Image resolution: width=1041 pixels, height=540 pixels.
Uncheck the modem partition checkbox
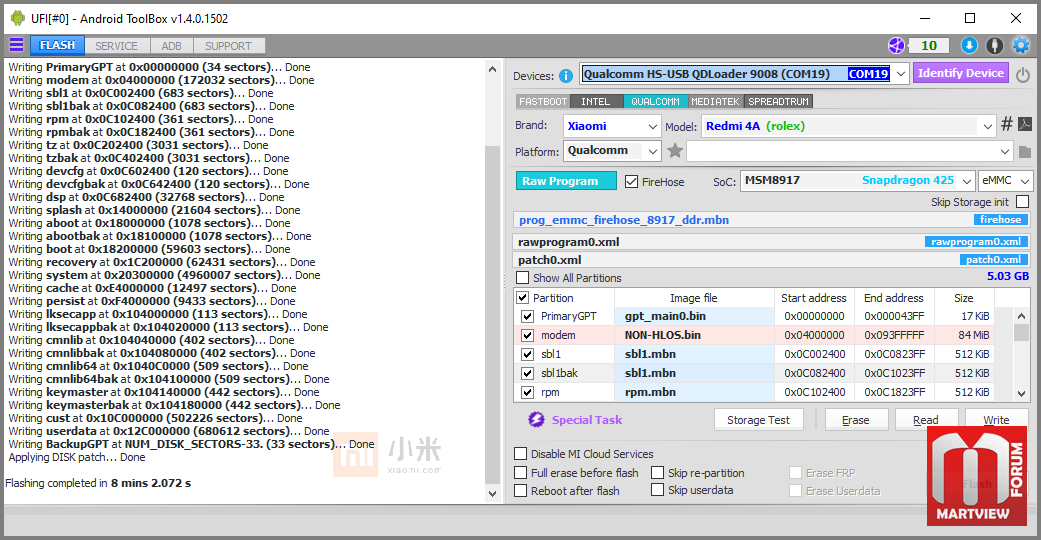(x=527, y=335)
